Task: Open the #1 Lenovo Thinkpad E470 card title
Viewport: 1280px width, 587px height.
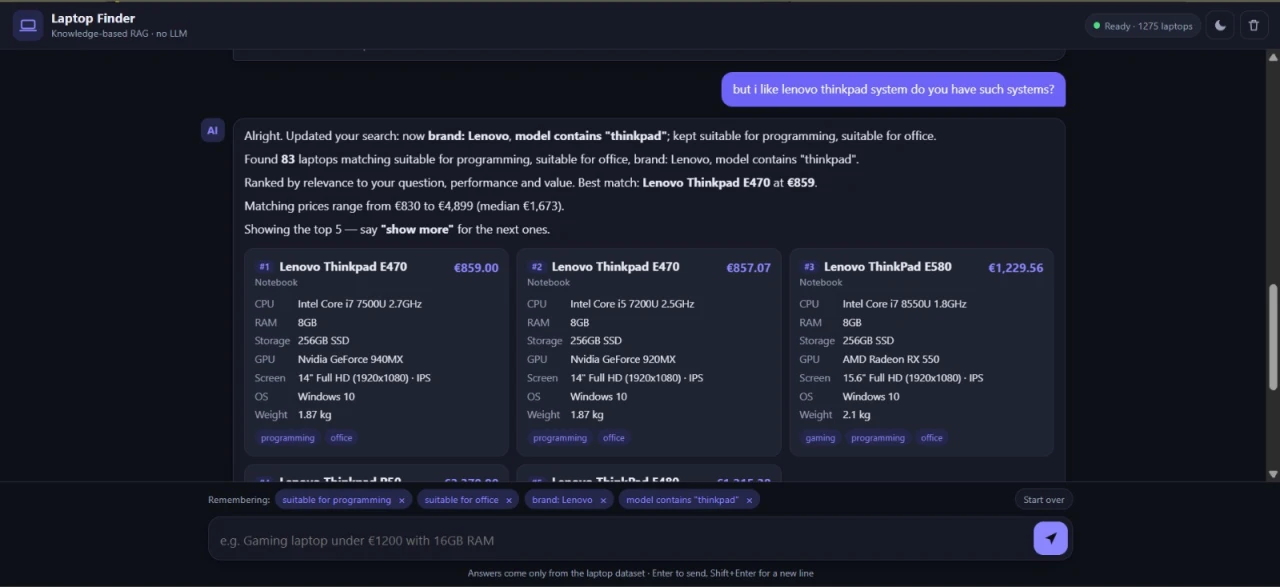Action: (x=343, y=267)
